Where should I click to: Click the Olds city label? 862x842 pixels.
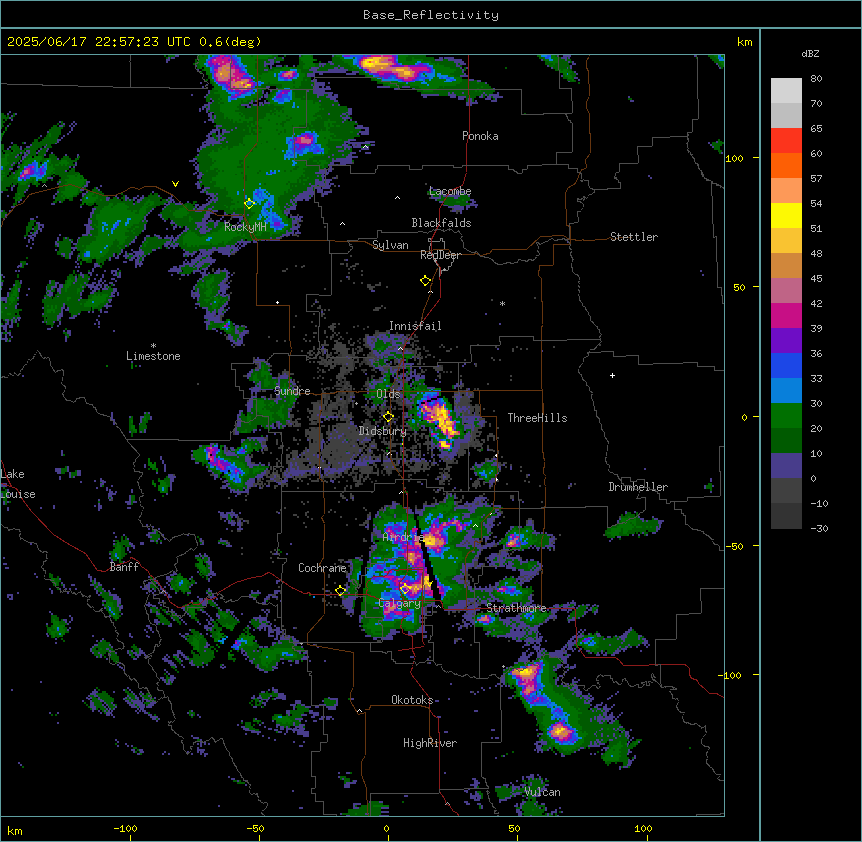coord(388,394)
